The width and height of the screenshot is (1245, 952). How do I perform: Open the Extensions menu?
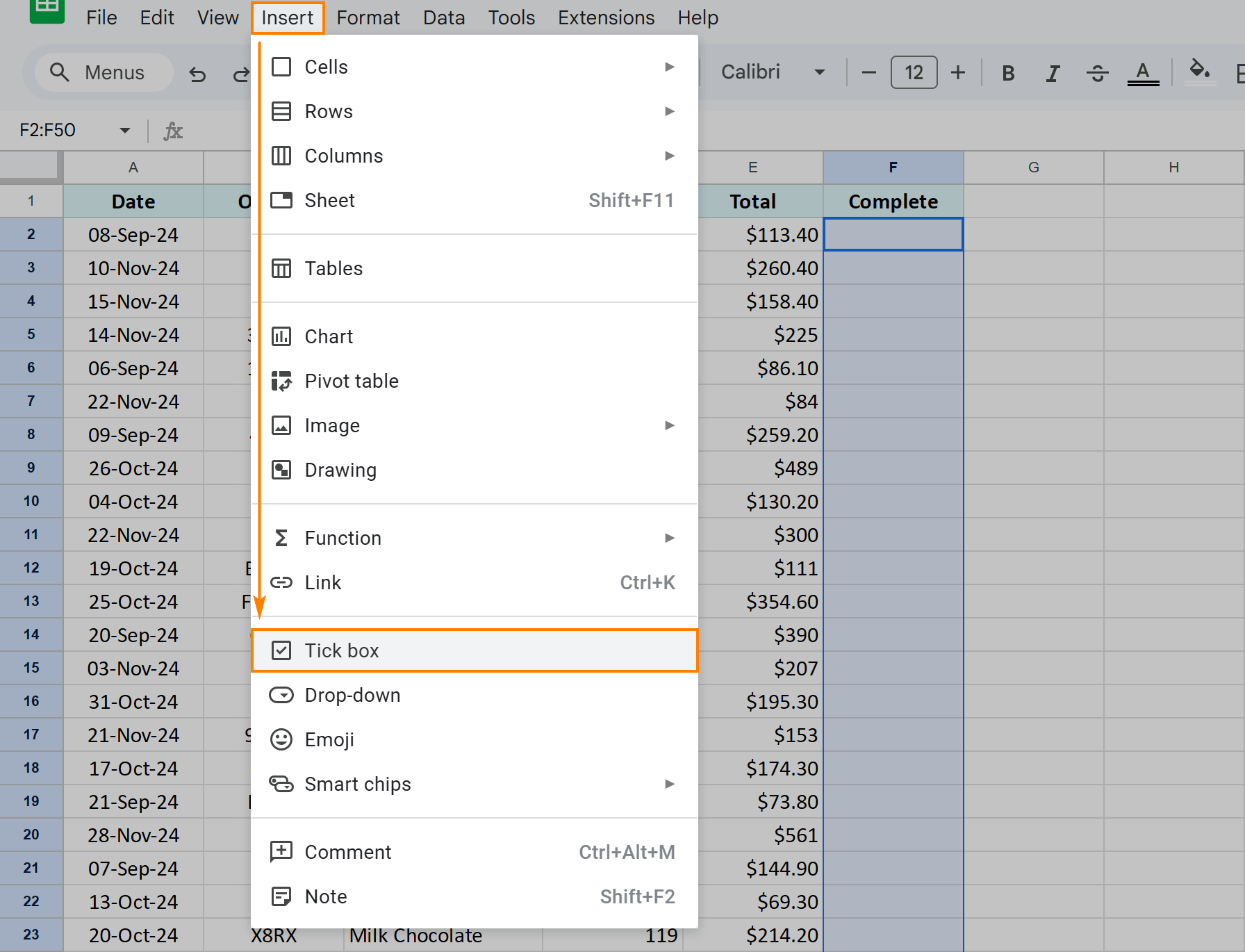(x=607, y=17)
